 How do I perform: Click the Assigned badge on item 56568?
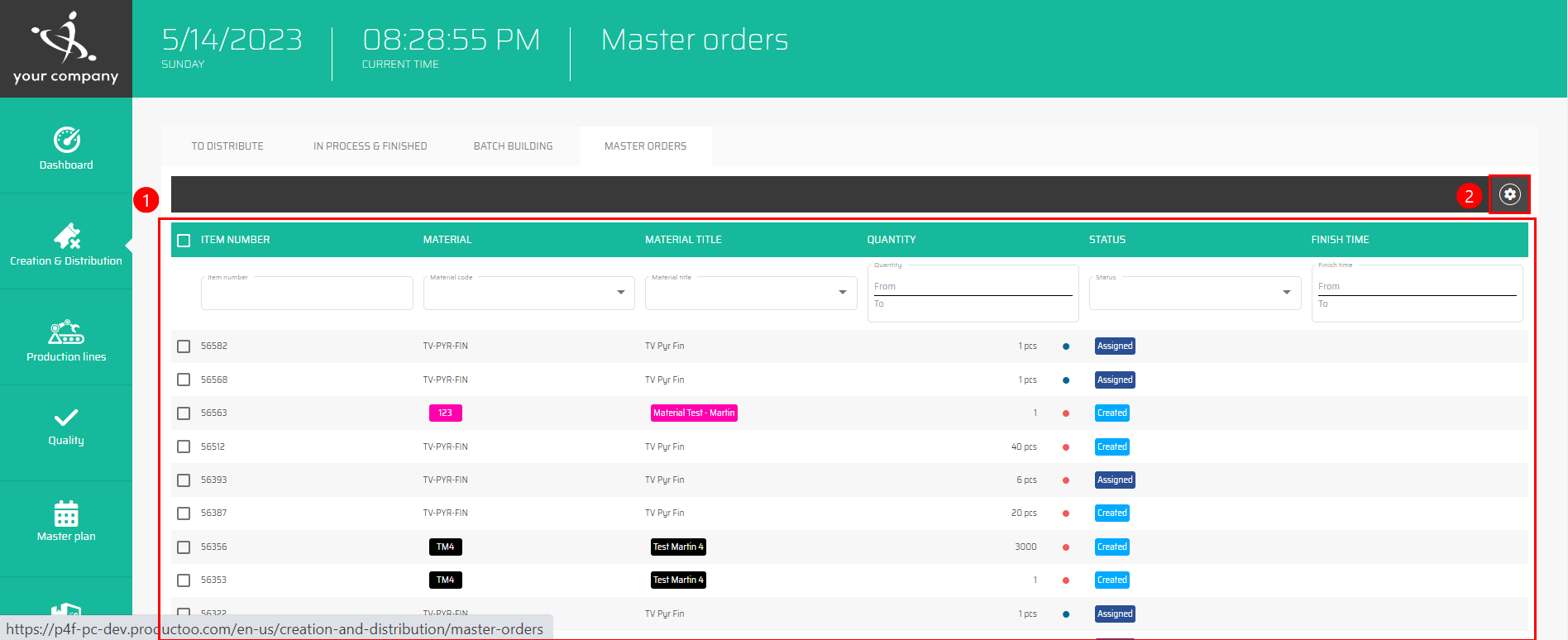coord(1114,380)
